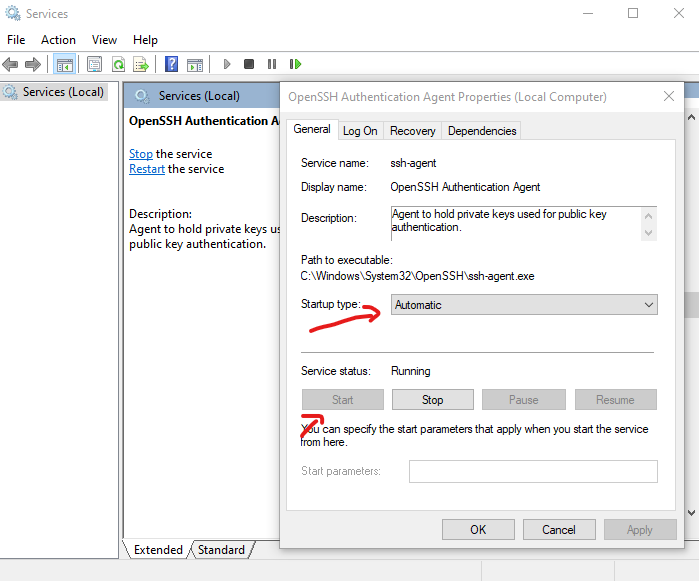Click the Stop the service link
The height and width of the screenshot is (581, 699).
tap(140, 154)
